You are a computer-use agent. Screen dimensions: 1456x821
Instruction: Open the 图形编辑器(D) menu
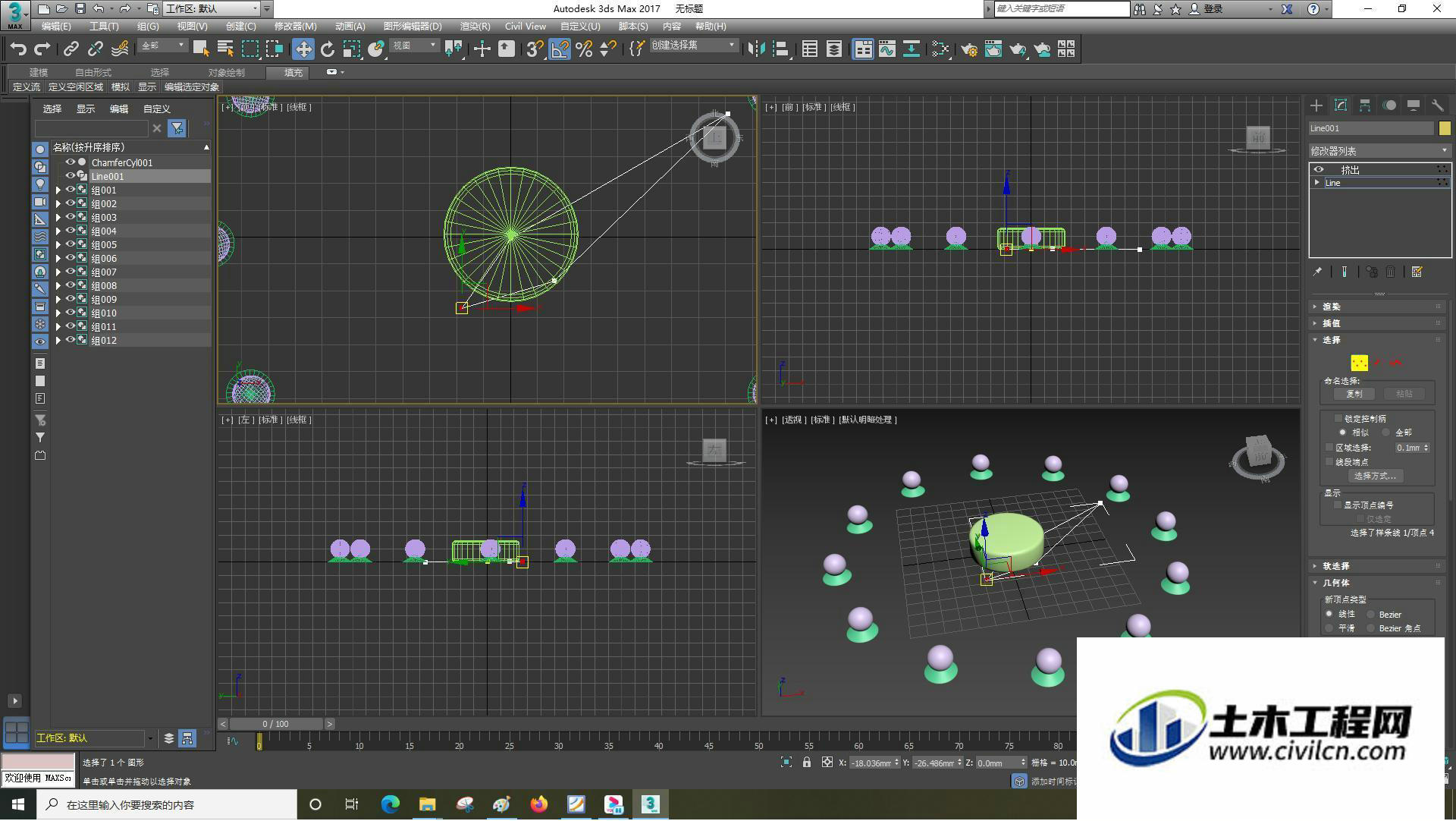(413, 27)
